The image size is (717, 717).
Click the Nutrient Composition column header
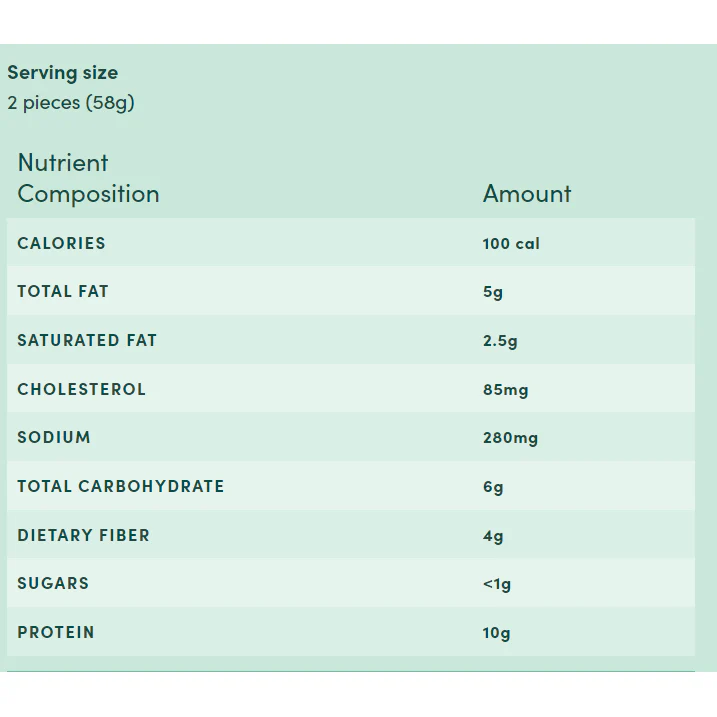(88, 178)
